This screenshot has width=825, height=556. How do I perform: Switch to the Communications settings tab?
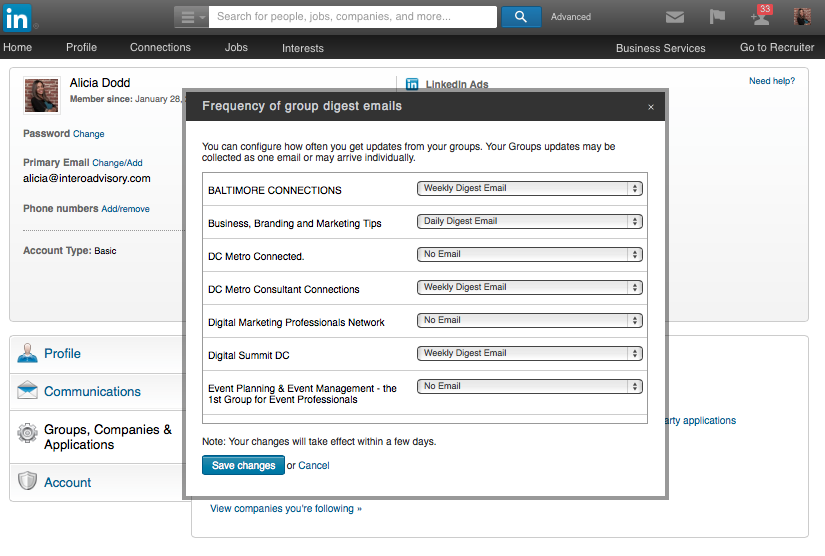coord(92,391)
